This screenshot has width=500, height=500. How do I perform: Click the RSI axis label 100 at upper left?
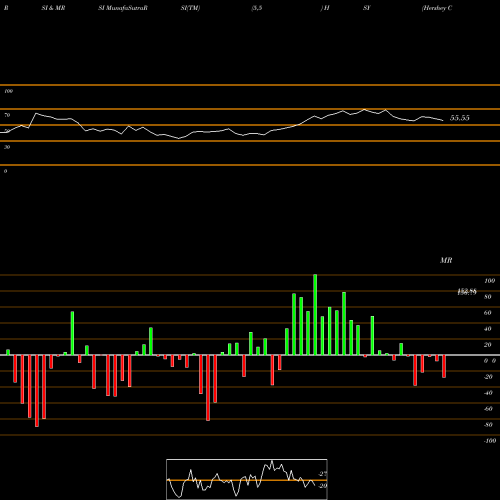(x=8, y=91)
